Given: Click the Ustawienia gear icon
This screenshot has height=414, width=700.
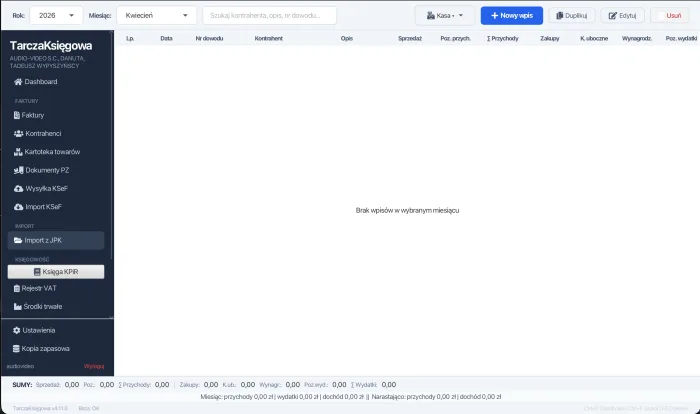Looking at the screenshot, I should 17,330.
